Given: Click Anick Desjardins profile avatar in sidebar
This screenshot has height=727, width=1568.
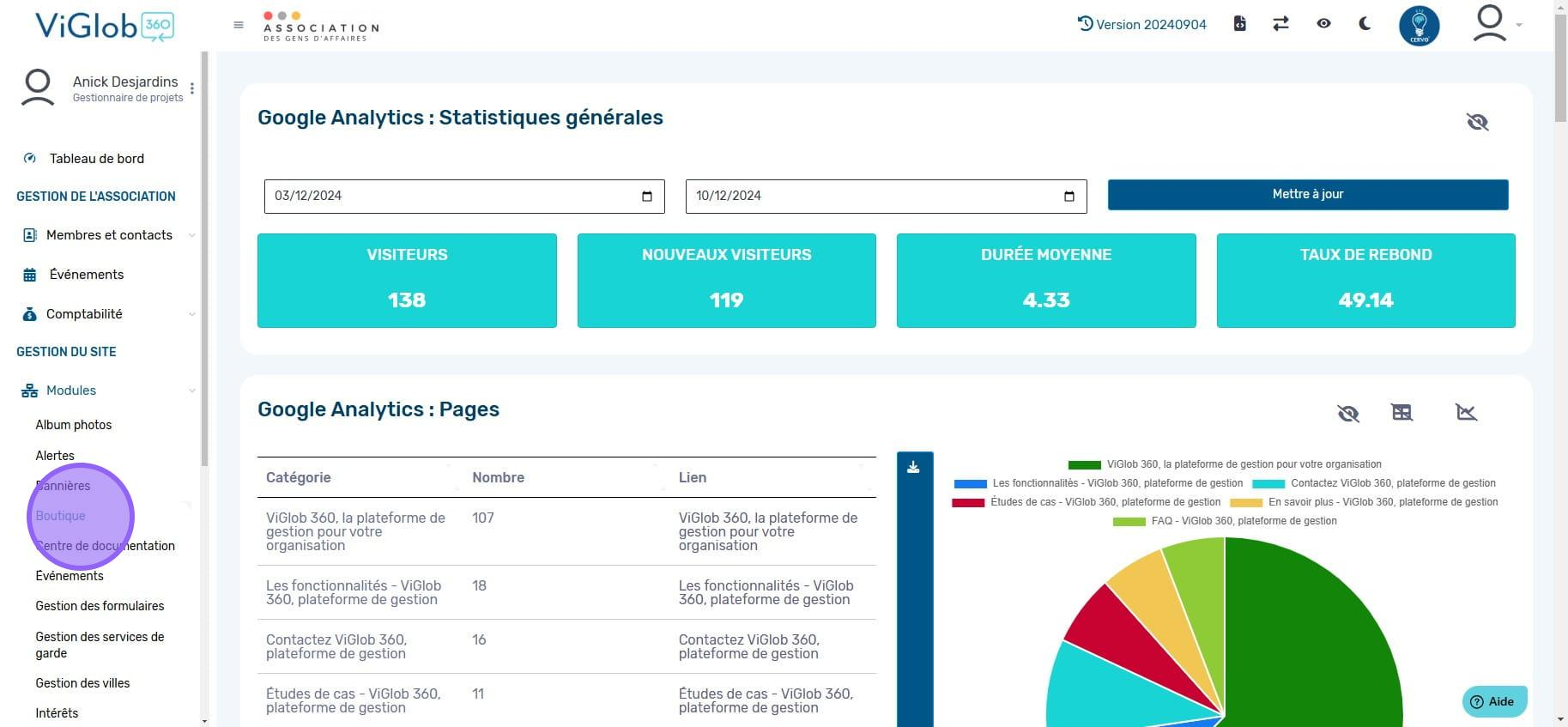Looking at the screenshot, I should [38, 88].
